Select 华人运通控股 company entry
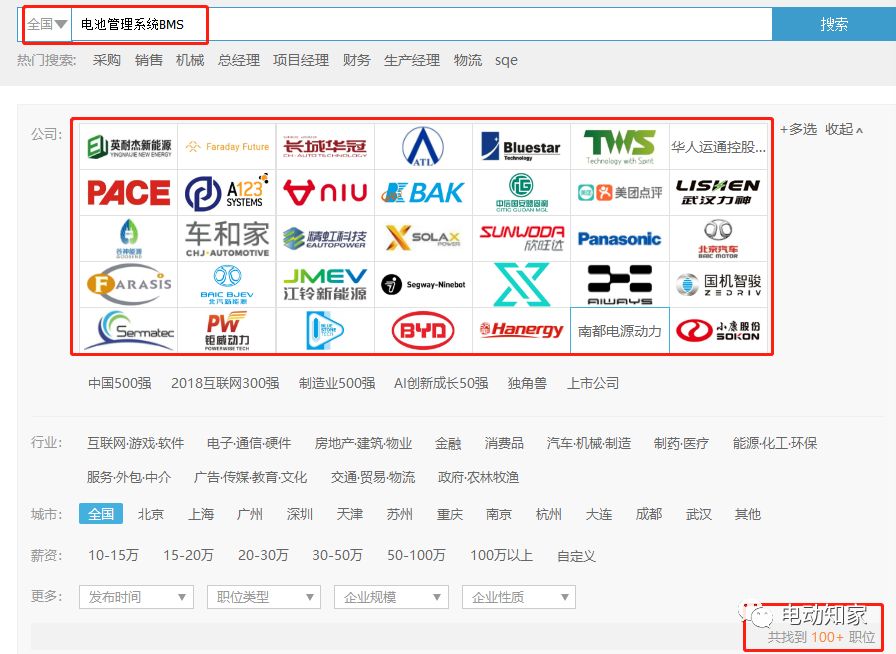Viewport: 896px width, 654px height. point(718,146)
